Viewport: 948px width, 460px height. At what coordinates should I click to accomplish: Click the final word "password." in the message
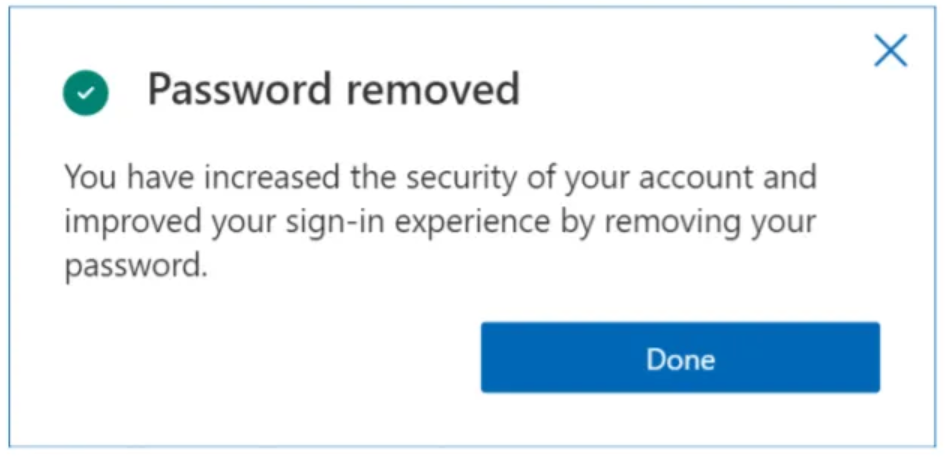[x=135, y=265]
